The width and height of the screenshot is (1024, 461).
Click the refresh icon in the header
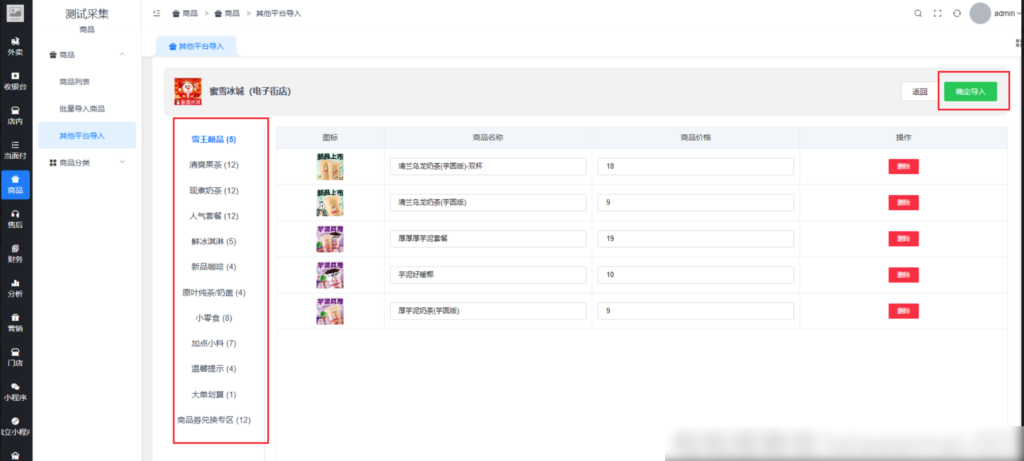[957, 13]
